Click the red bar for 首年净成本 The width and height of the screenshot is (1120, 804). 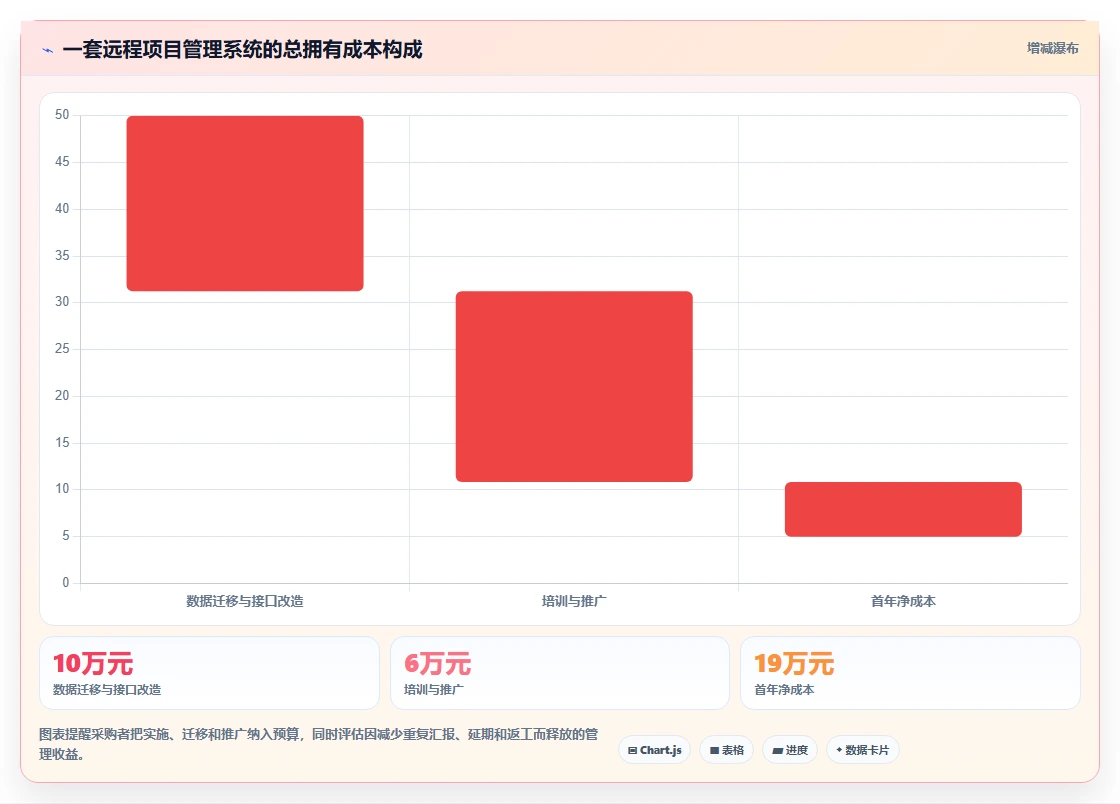coord(903,509)
